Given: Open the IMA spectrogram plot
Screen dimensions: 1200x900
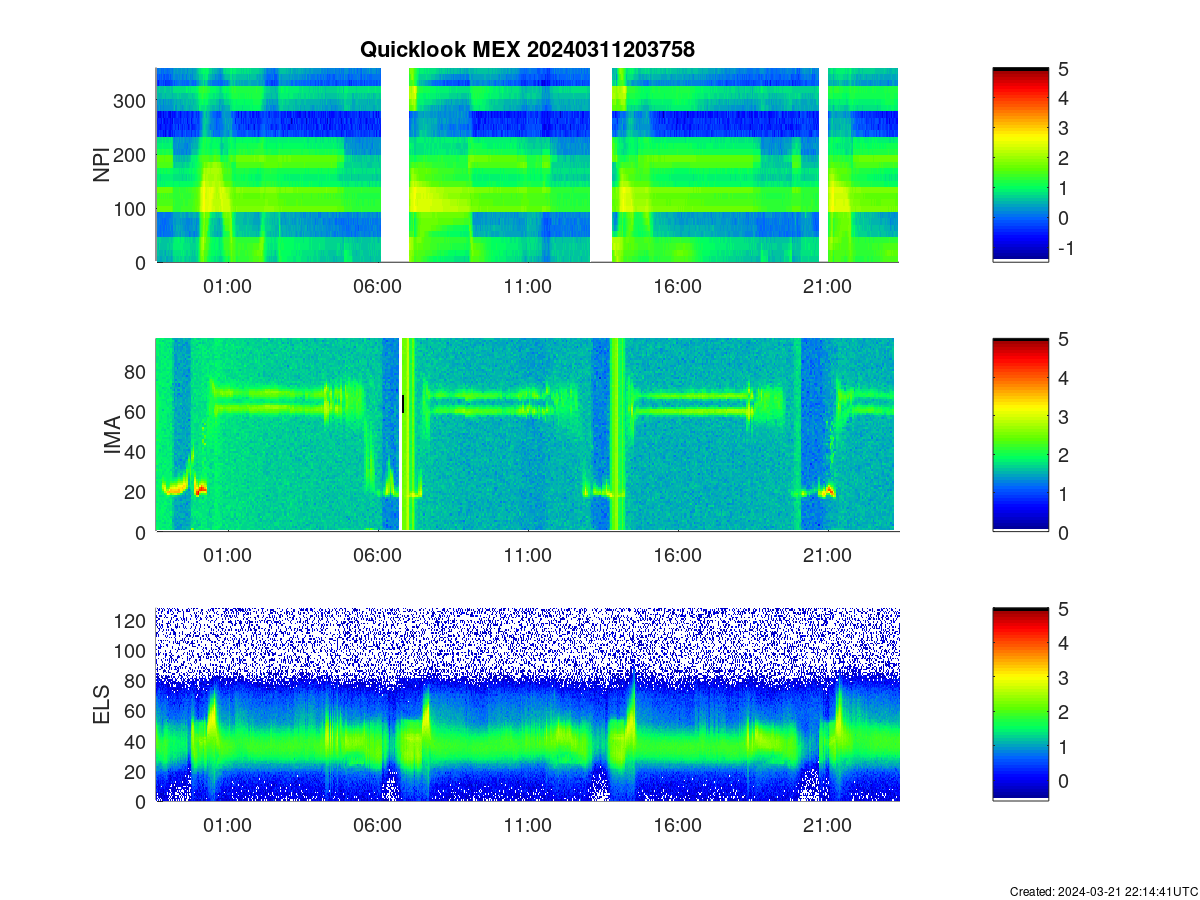Looking at the screenshot, I should (527, 435).
